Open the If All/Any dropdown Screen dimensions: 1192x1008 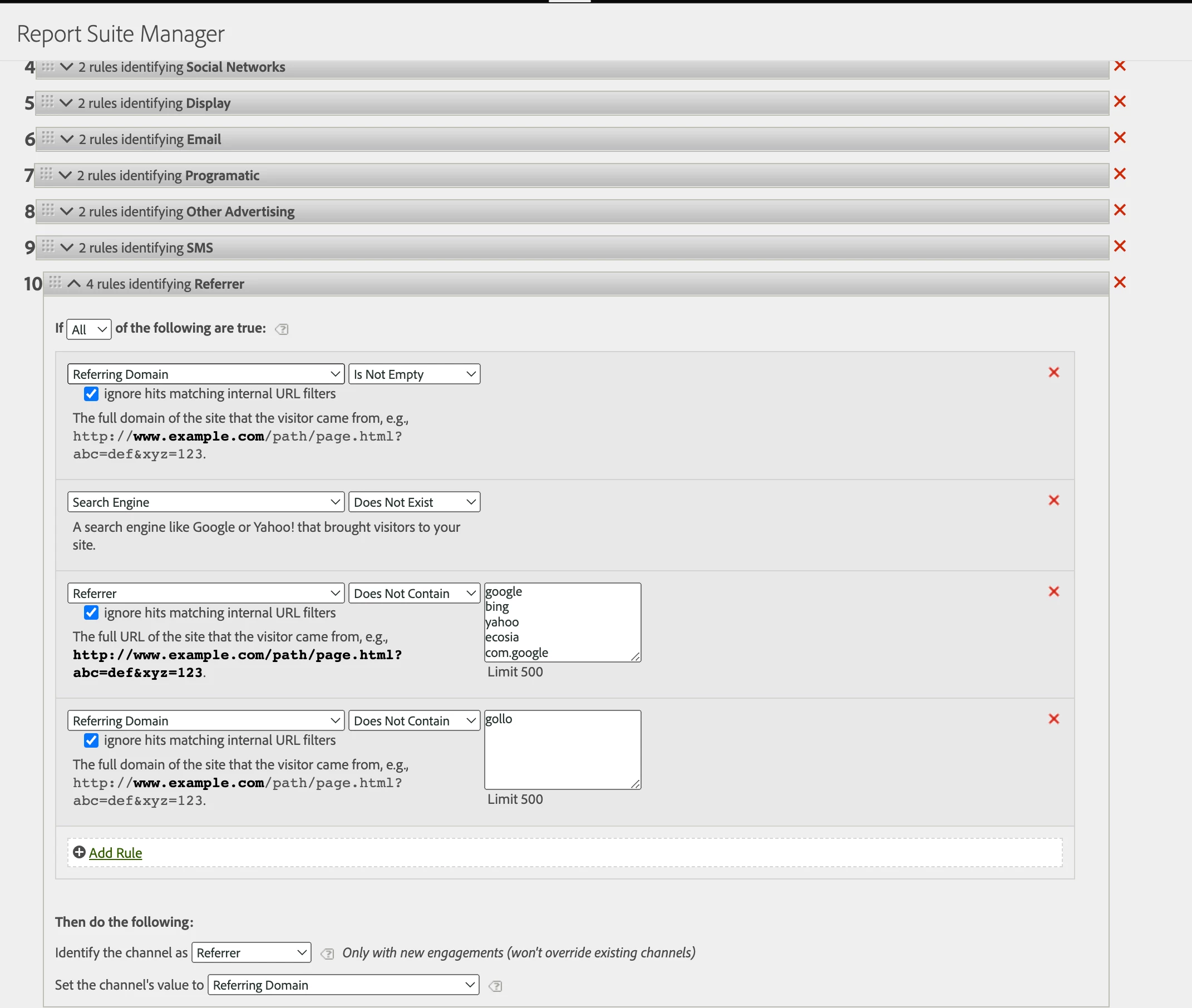pos(88,329)
